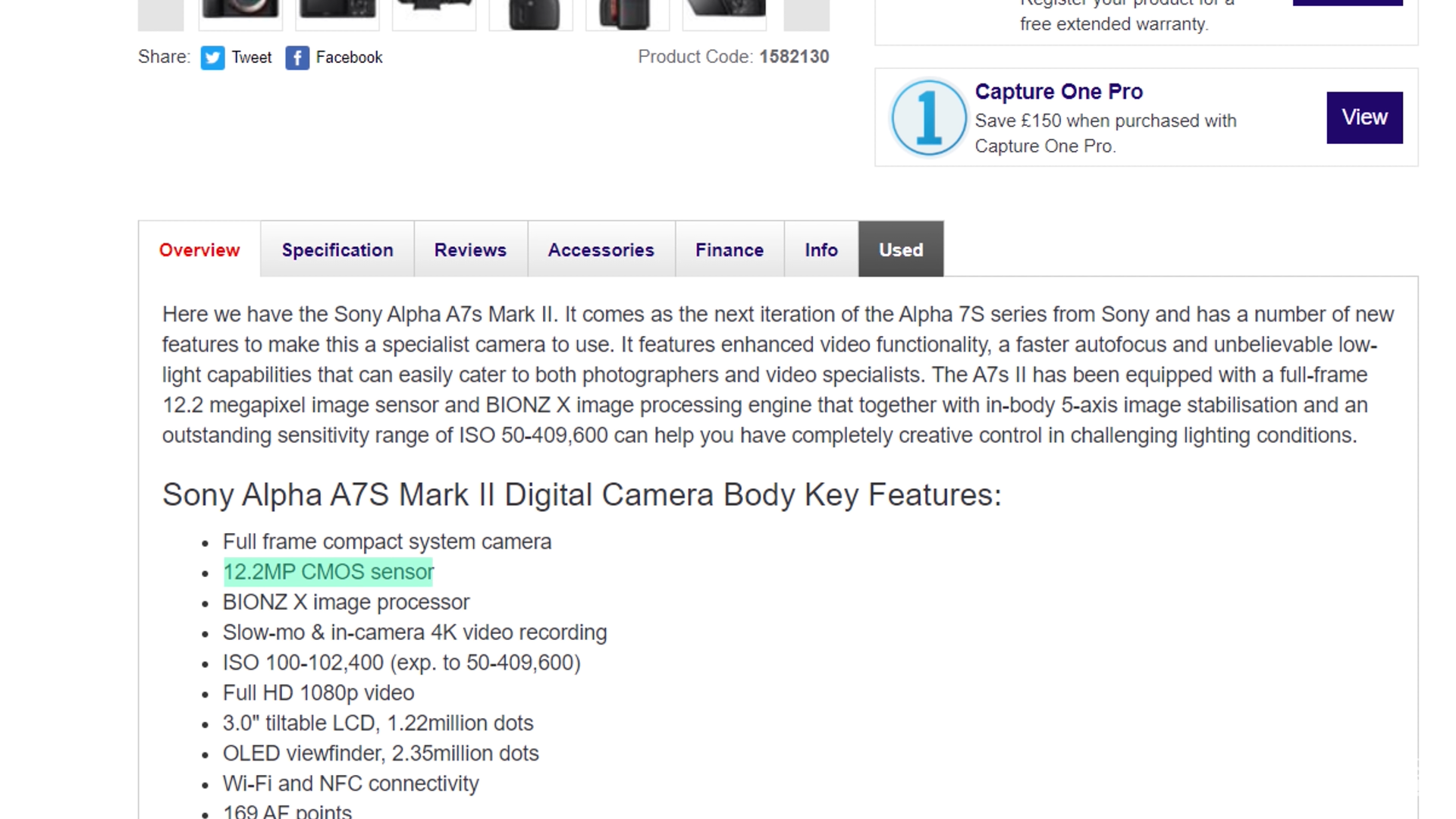Click 'Full frame compact system camera' bullet
Screen dimensions: 1456x819
pos(387,542)
